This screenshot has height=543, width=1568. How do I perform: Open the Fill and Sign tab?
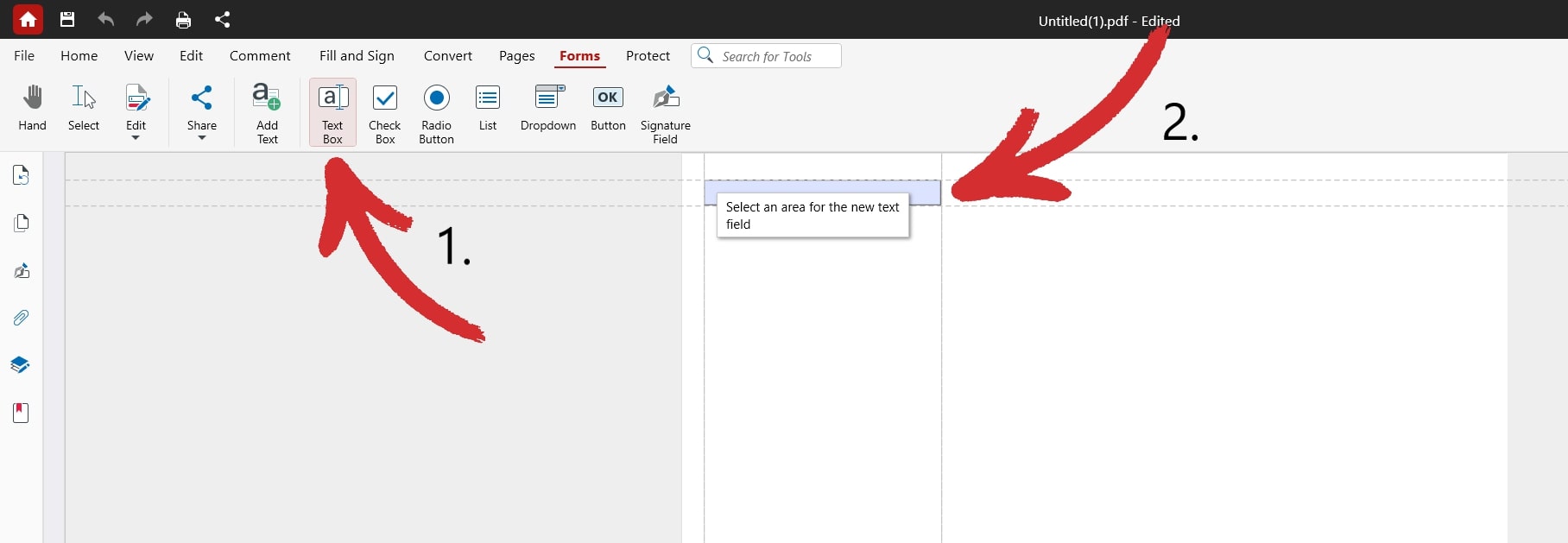[x=357, y=56]
